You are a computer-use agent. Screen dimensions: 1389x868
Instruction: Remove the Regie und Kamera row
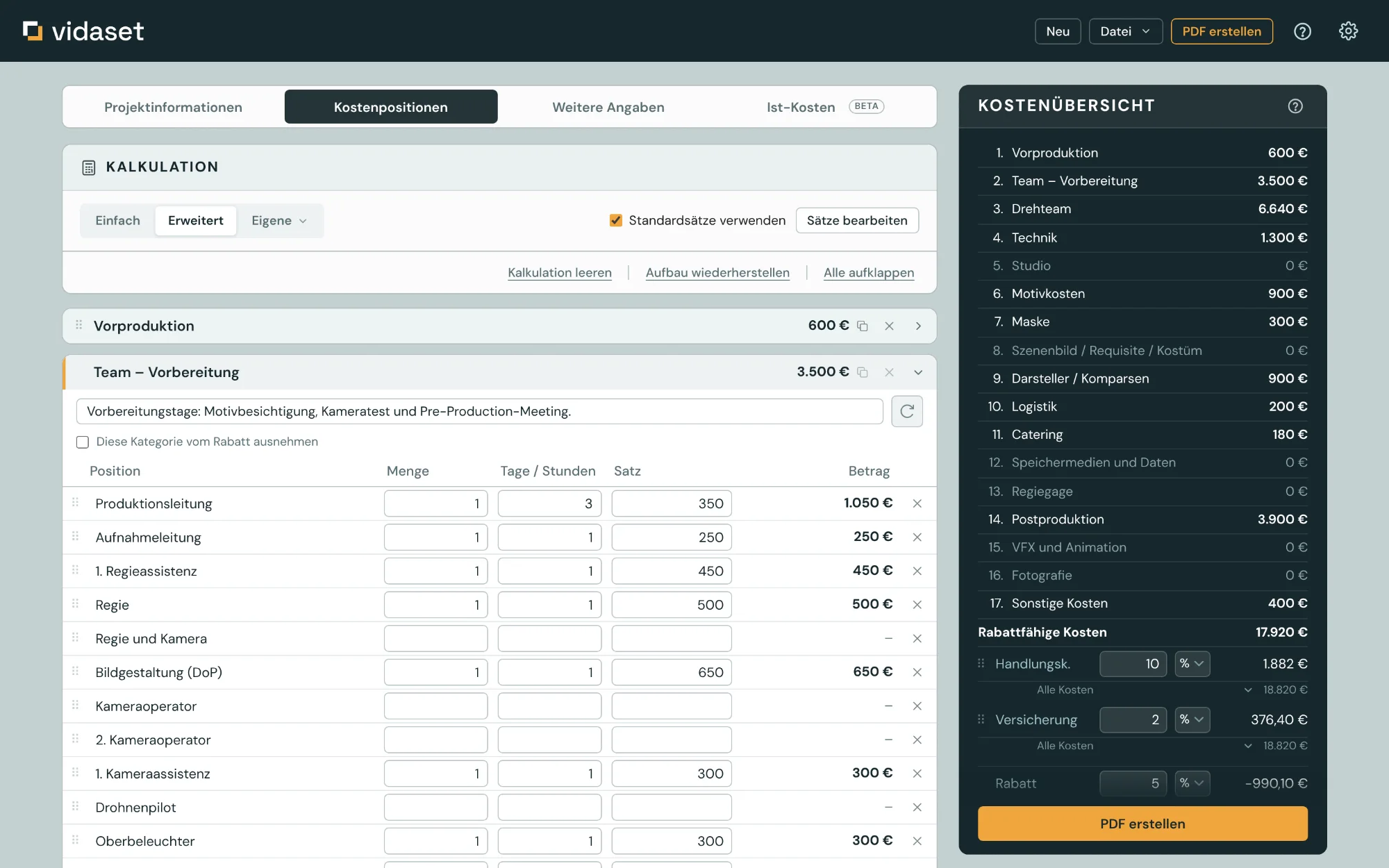tap(917, 639)
